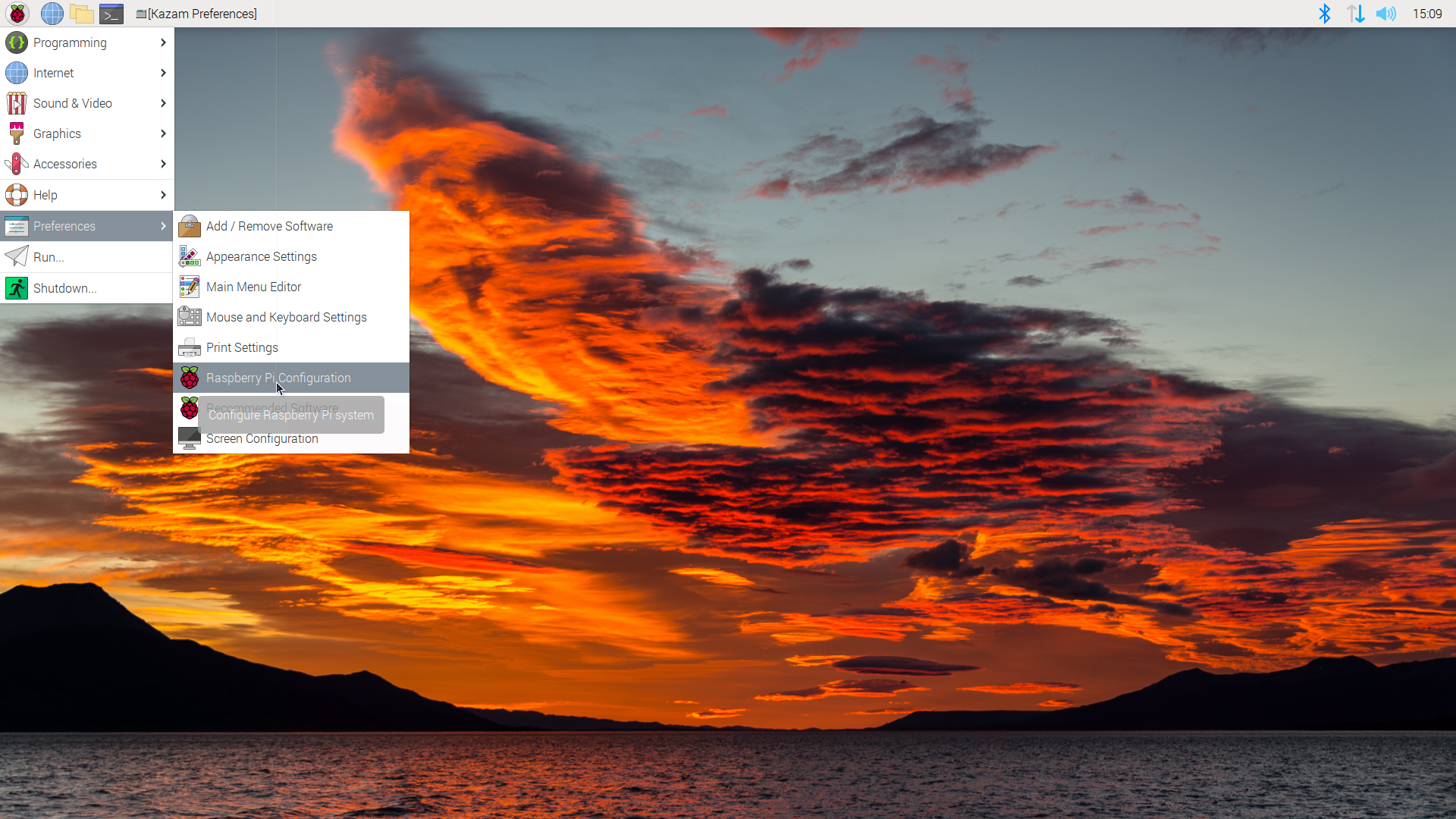Open Main Menu Editor
Viewport: 1456px width, 819px height.
click(x=291, y=287)
